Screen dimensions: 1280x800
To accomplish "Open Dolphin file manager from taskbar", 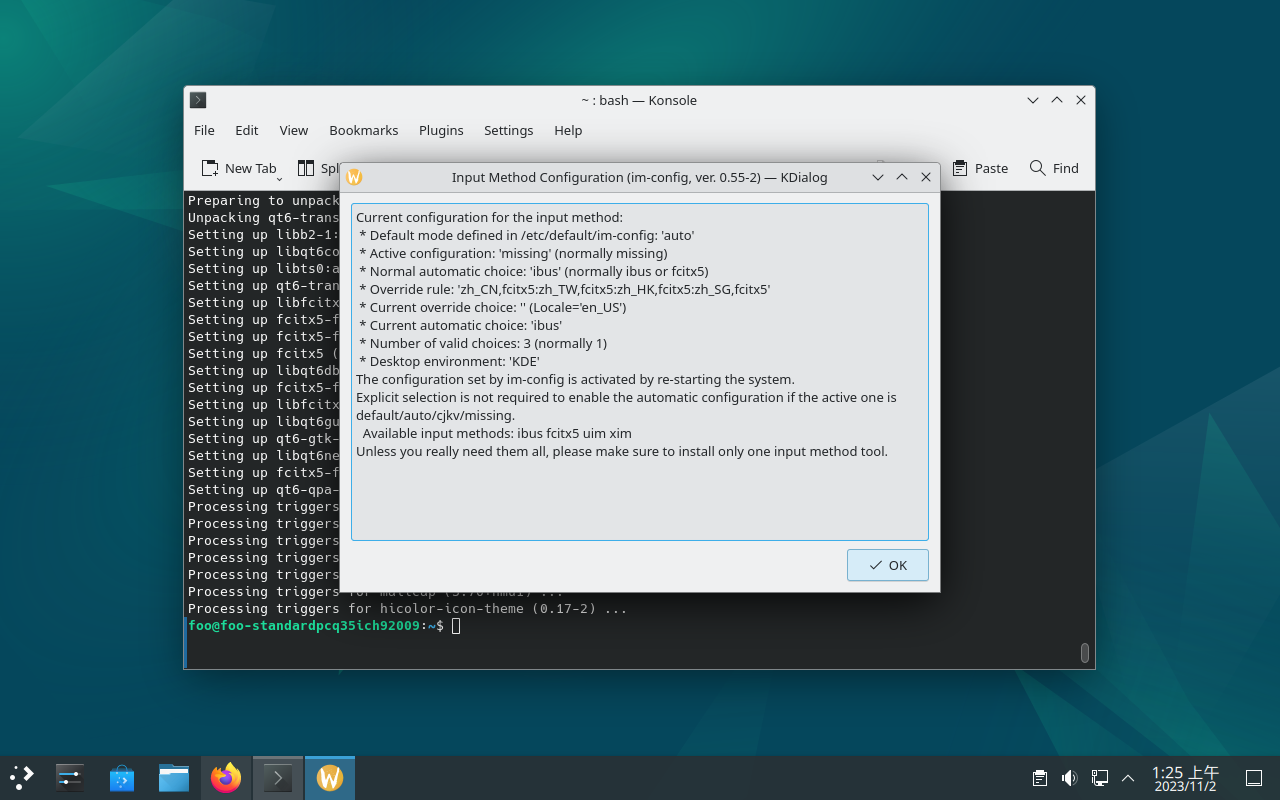I will pyautogui.click(x=174, y=777).
